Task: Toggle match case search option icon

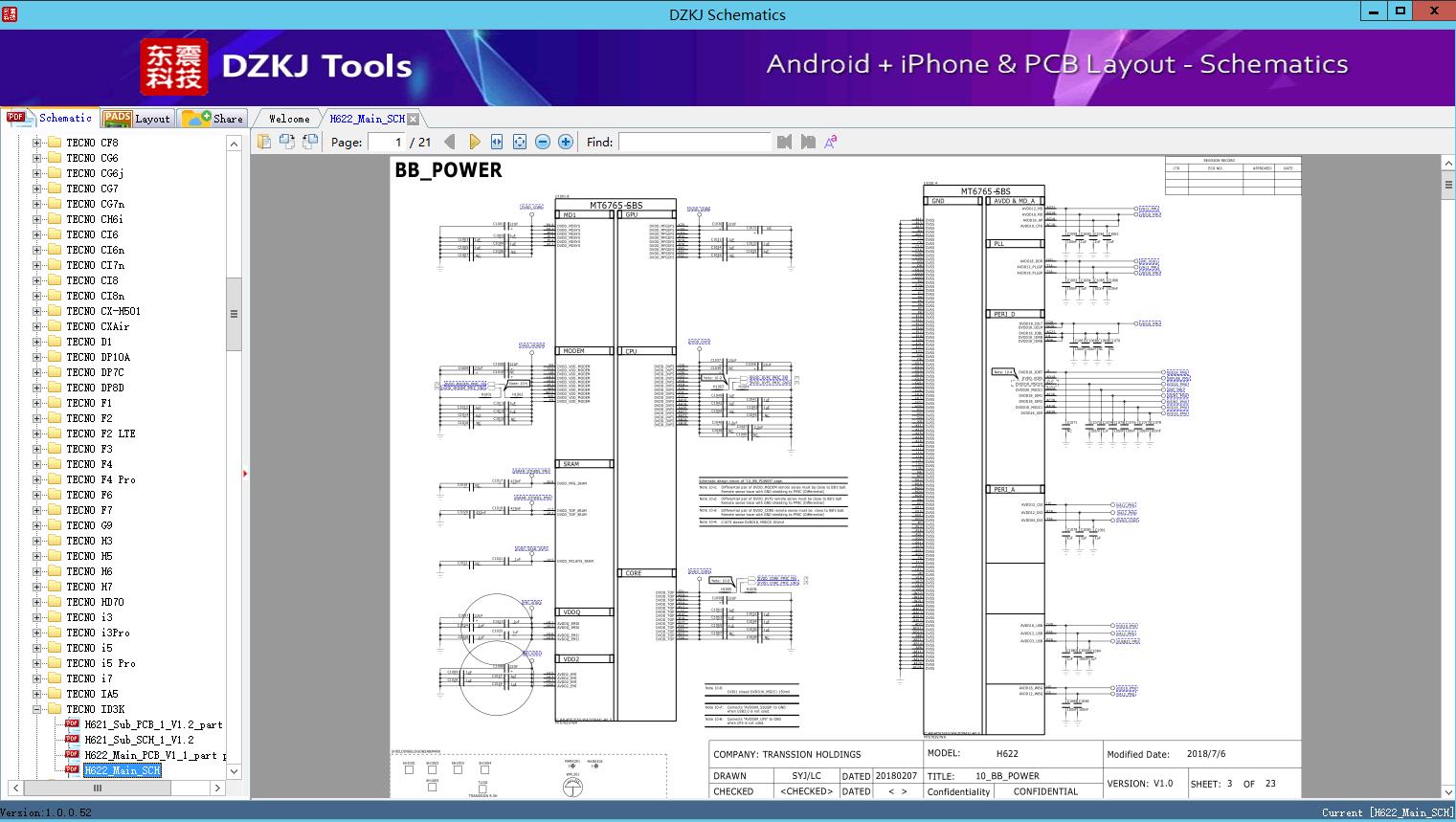Action: point(831,142)
